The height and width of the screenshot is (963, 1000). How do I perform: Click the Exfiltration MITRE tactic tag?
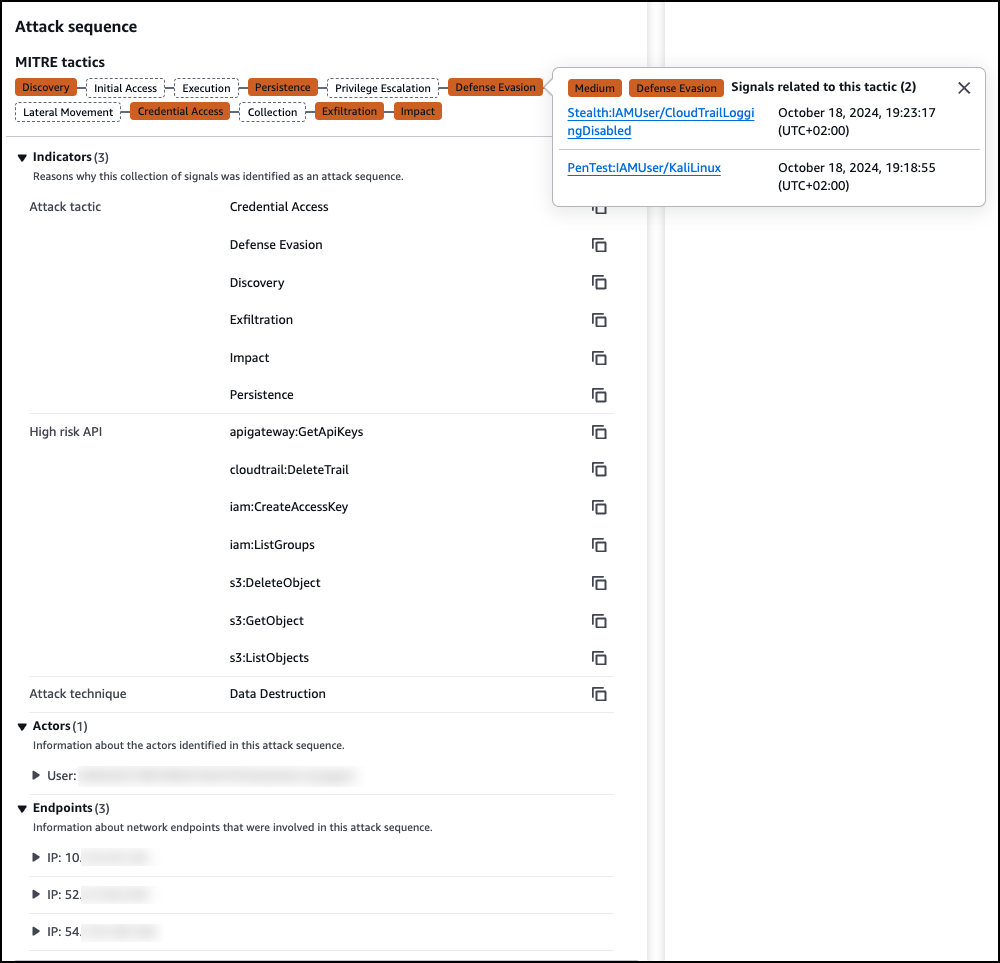(x=349, y=112)
